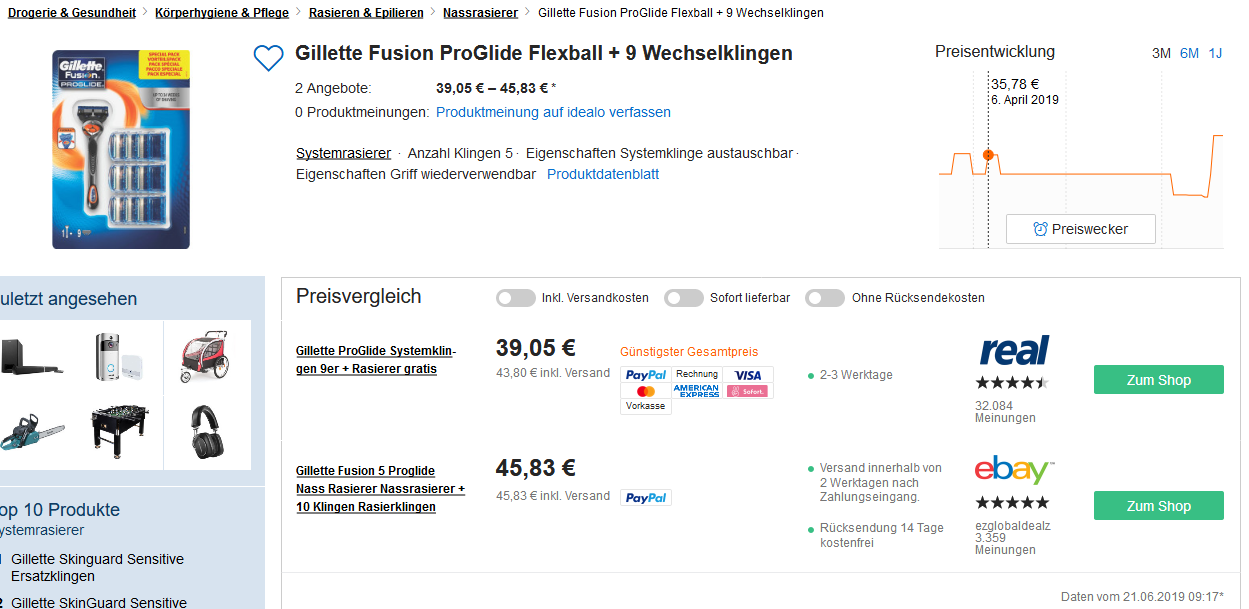
Task: Click the soundbar thumbnail in recently viewed
Action: 32,355
